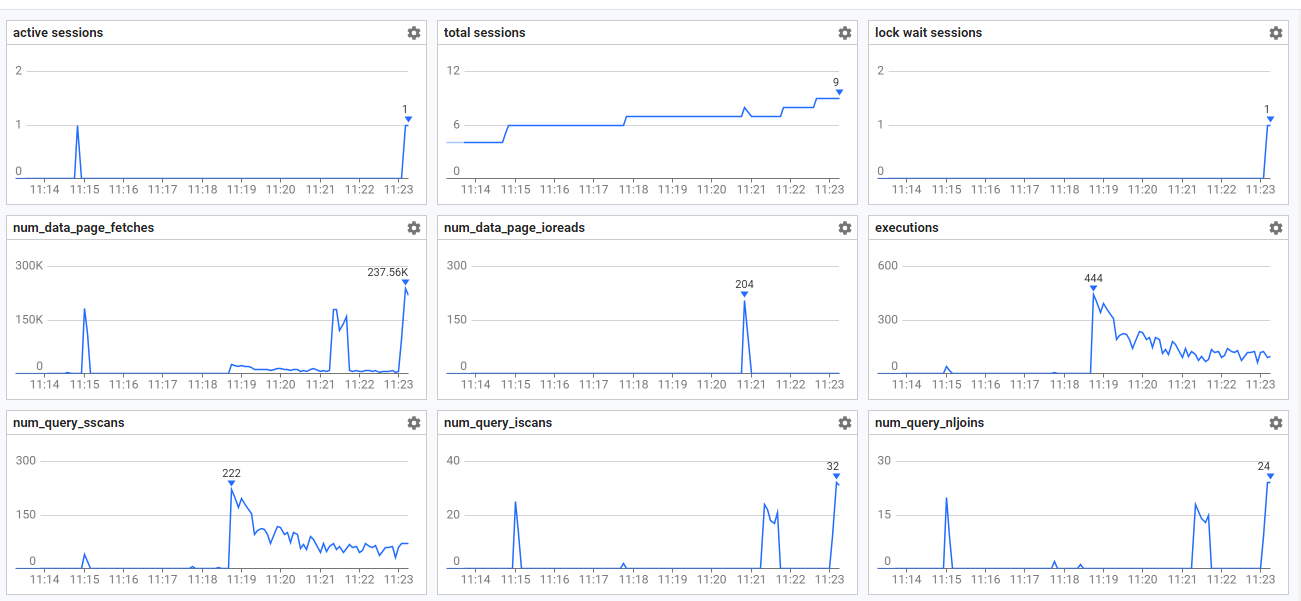Select the 222 peak marker in sscans chart
Image resolution: width=1301 pixels, height=601 pixels.
point(231,484)
